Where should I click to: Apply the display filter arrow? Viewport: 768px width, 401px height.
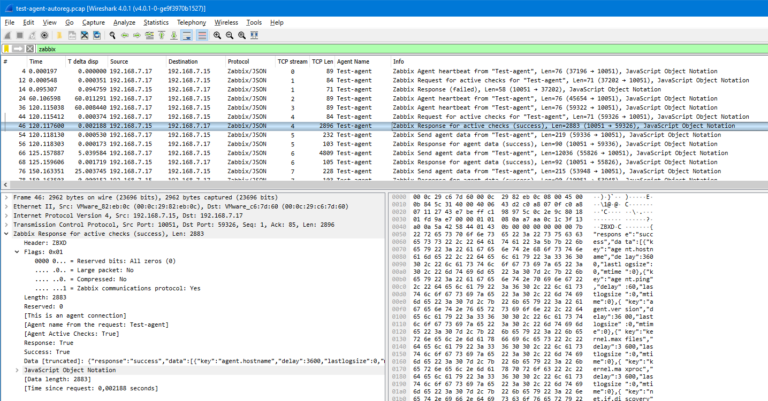click(x=18, y=49)
